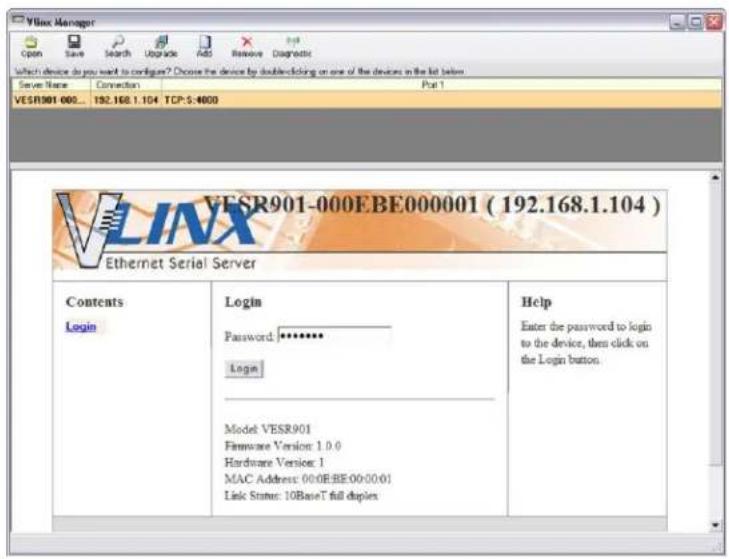Viewport: 729px width, 559px height.
Task: Click the Link Status text
Action: point(301,496)
